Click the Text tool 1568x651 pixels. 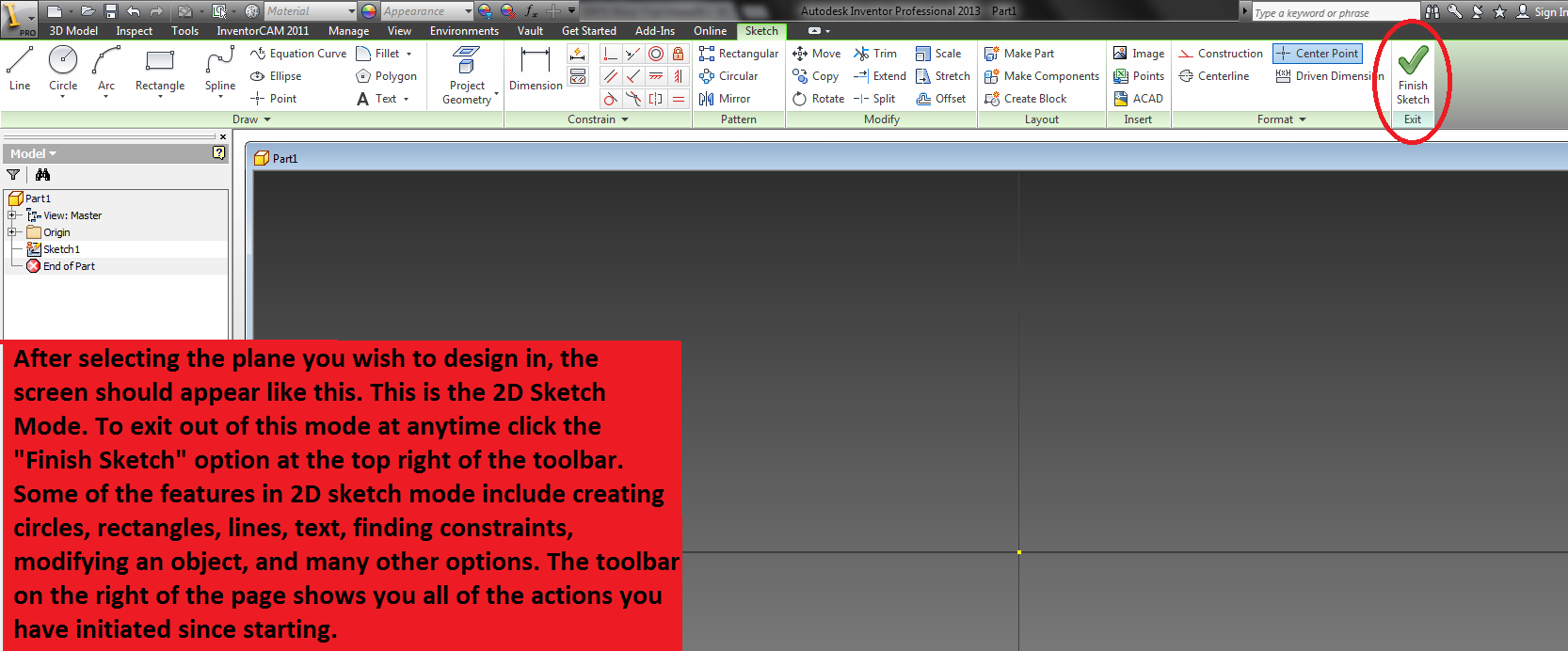382,99
